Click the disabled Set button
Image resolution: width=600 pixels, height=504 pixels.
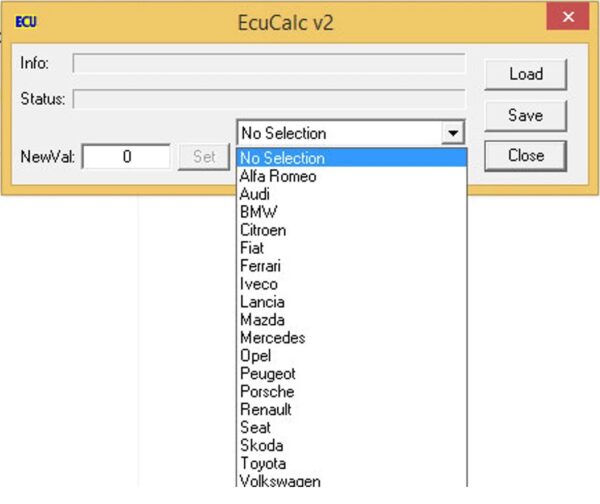click(204, 157)
